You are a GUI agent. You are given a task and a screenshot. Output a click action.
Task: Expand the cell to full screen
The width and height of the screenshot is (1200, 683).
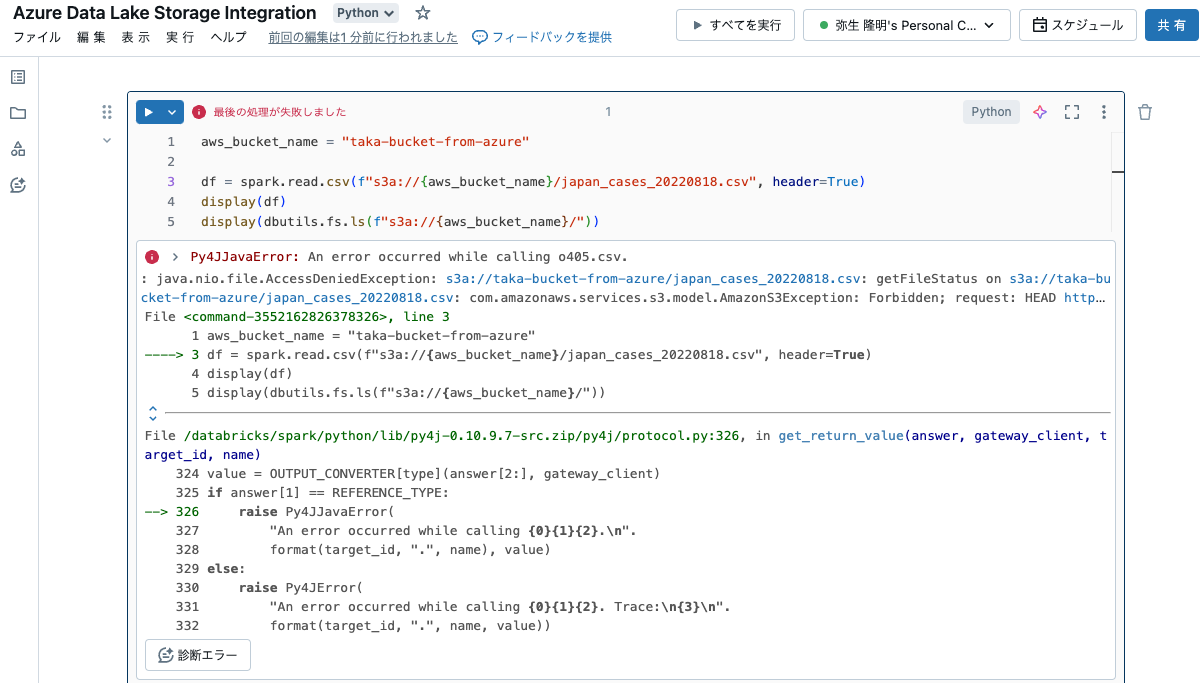(x=1072, y=112)
